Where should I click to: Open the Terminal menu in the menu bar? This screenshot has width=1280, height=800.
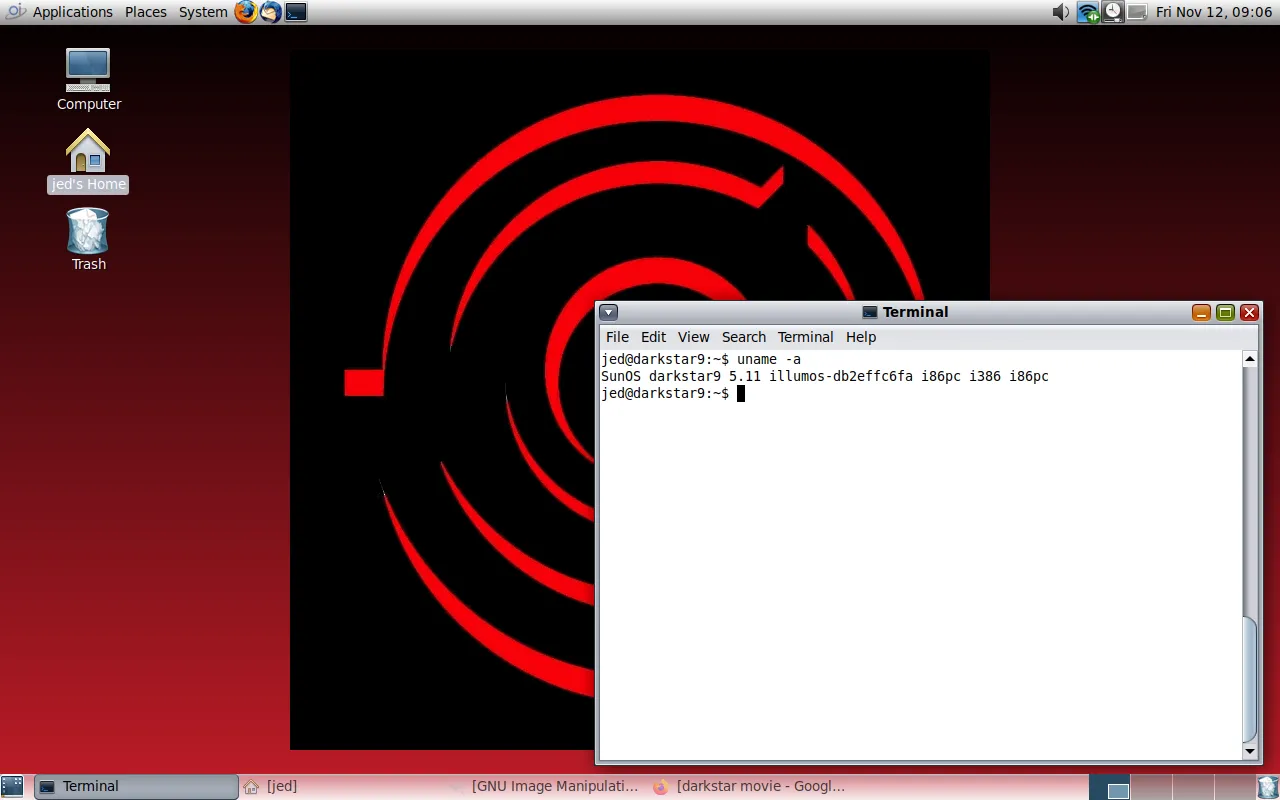pyautogui.click(x=805, y=337)
